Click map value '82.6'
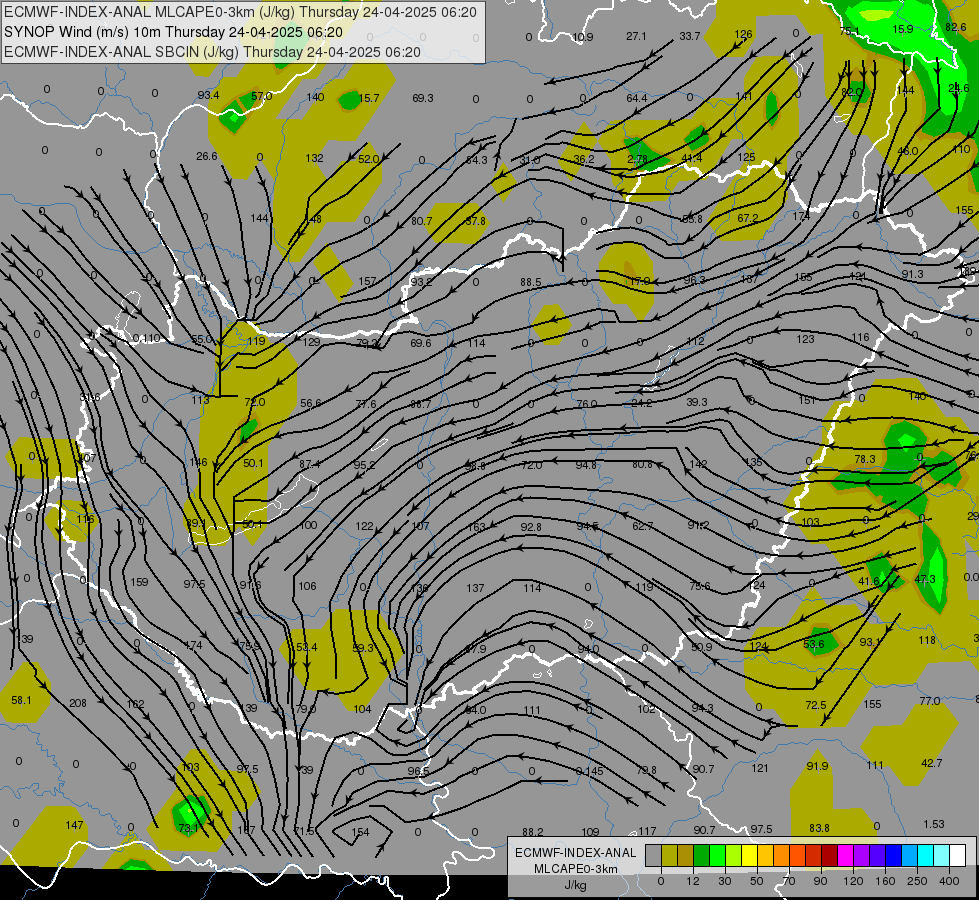 [x=956, y=27]
